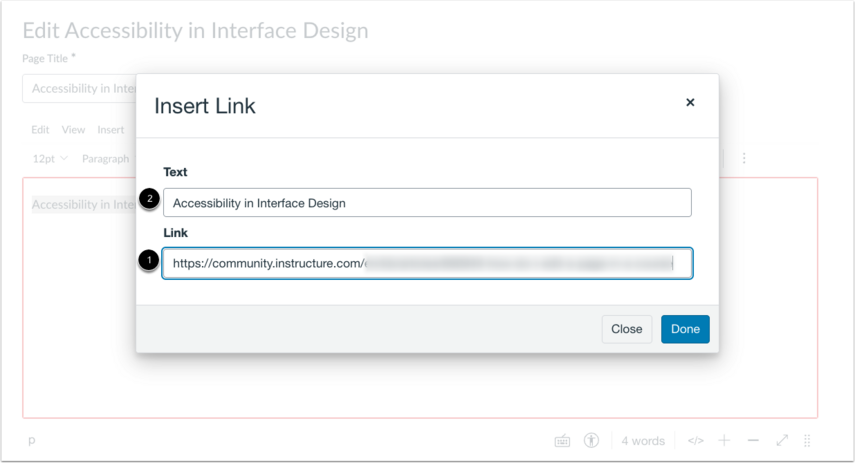
Task: Open the more toolbar options menu
Action: pos(744,159)
